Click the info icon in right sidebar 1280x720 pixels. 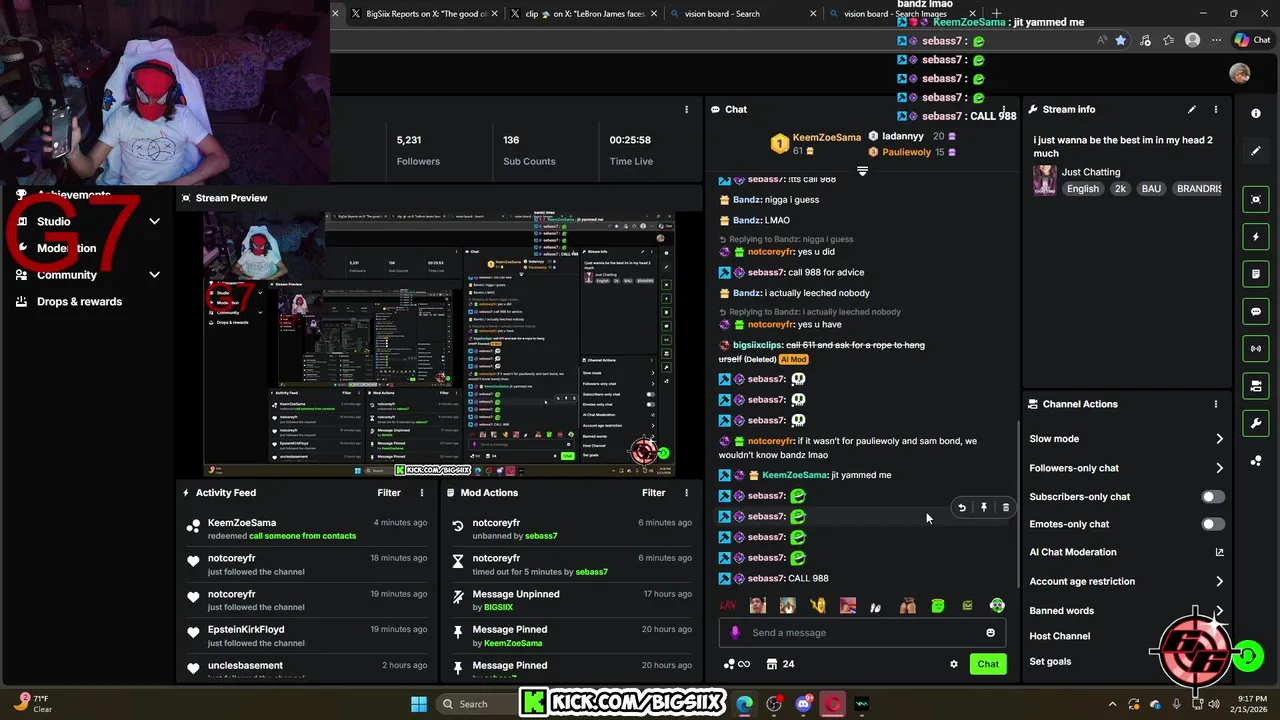coord(1256,113)
